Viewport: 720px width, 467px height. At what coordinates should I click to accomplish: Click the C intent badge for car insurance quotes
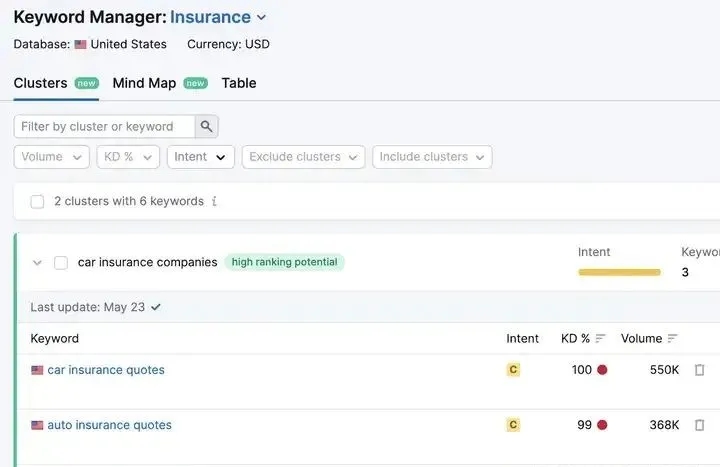pos(513,370)
